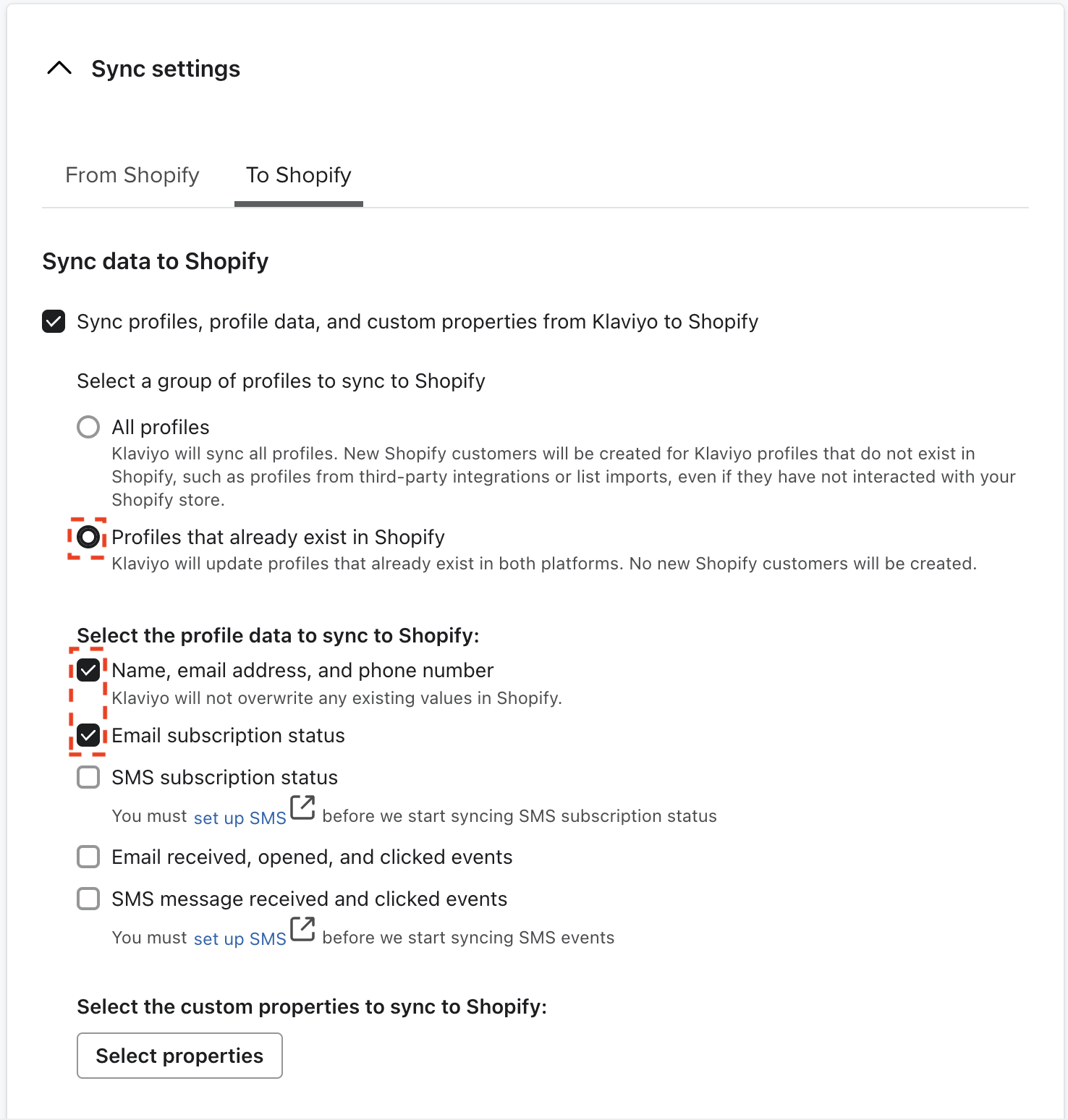The height and width of the screenshot is (1120, 1068).
Task: Enable SMS subscription status checkbox
Action: 88,777
